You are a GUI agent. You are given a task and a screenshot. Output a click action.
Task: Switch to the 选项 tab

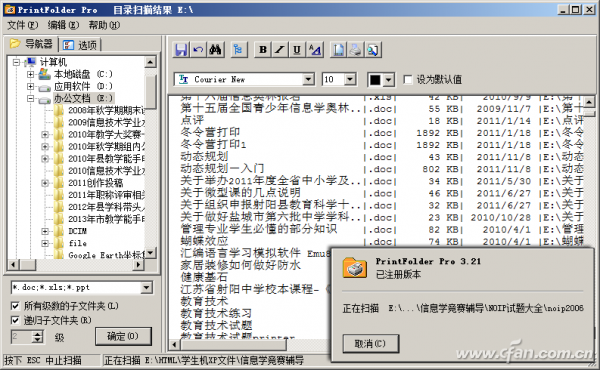80,45
